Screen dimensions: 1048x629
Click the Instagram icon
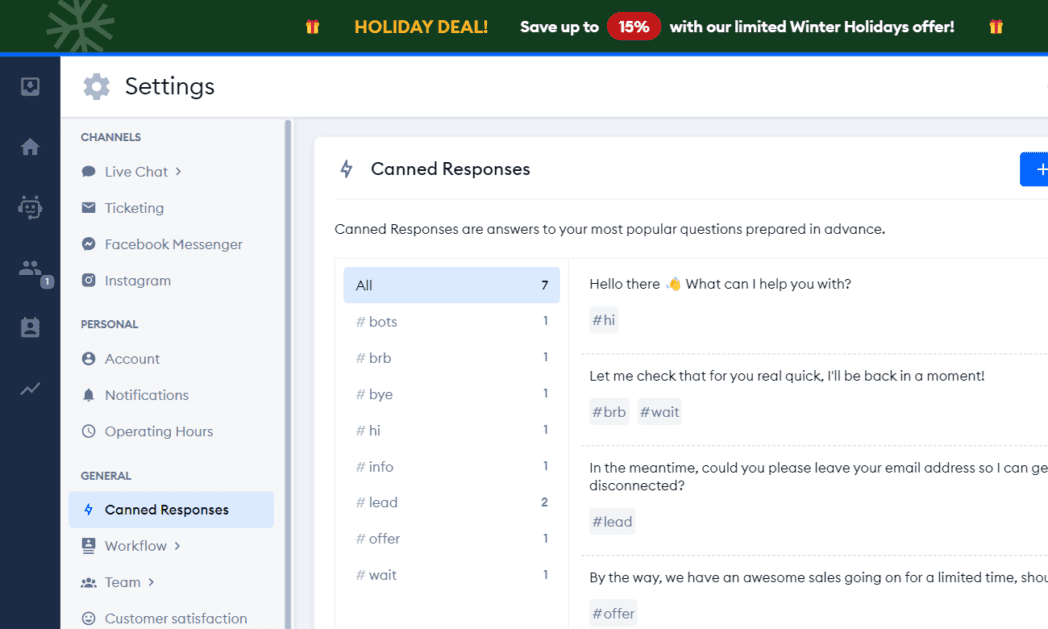tap(88, 280)
